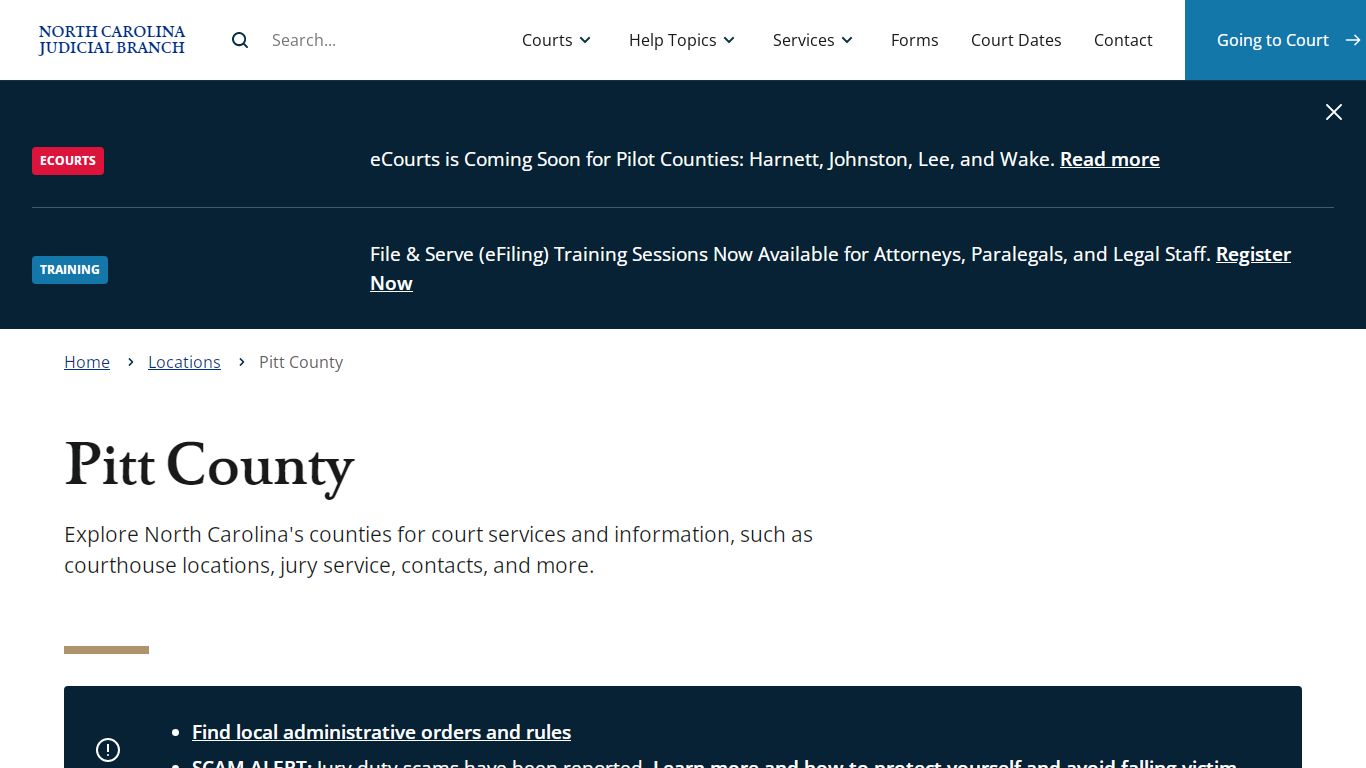
Task: Expand the Courts dropdown menu
Action: tap(557, 40)
